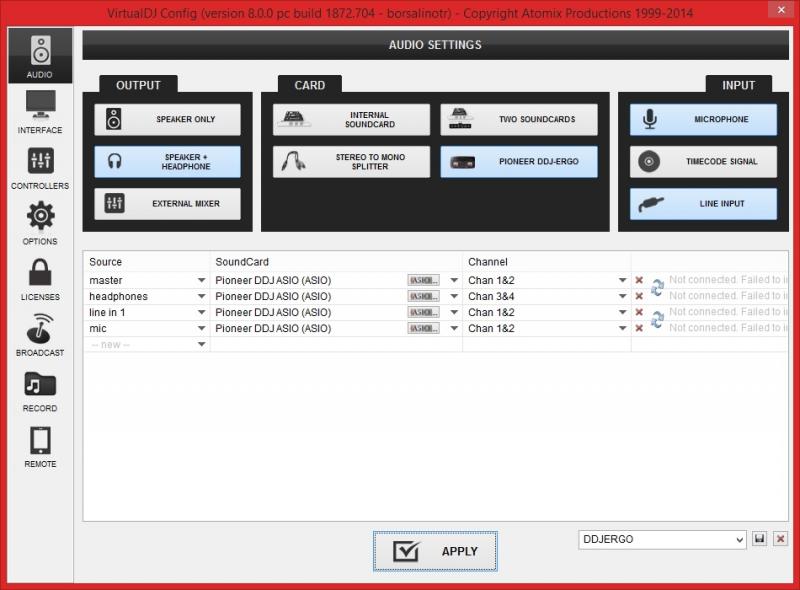Open channel dropdown in headphones row
The image size is (800, 590).
(622, 297)
